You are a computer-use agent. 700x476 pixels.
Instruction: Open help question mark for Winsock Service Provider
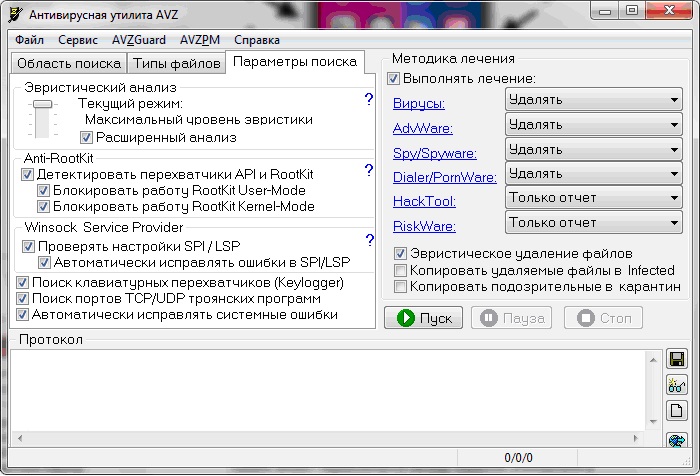[370, 240]
